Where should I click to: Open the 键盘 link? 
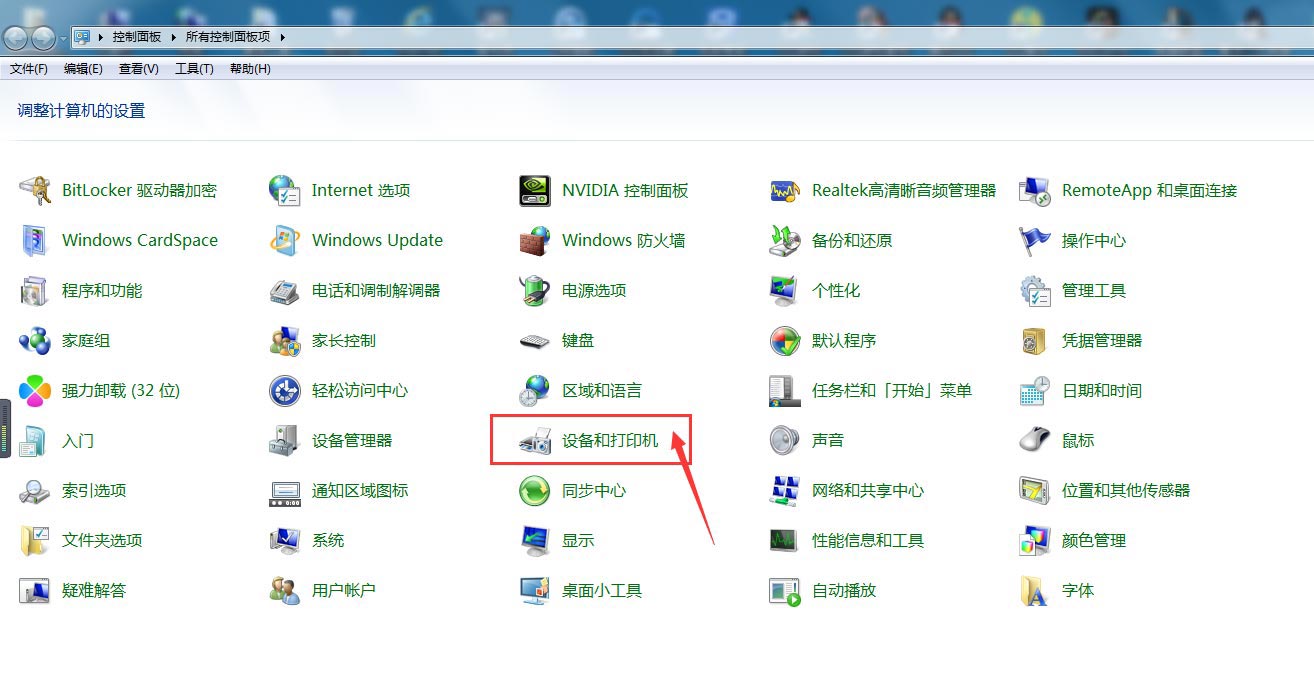578,340
